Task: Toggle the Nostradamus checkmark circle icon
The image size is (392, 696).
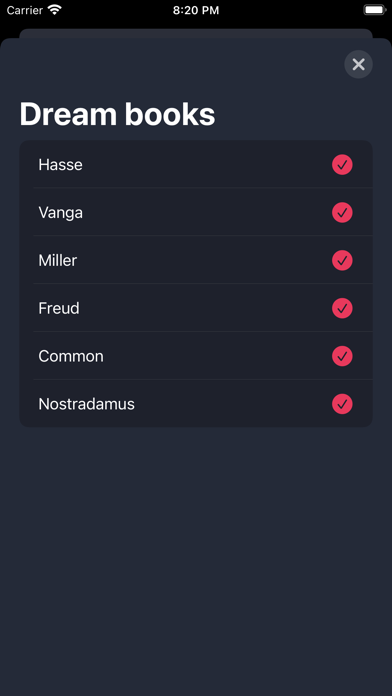Action: coord(342,404)
